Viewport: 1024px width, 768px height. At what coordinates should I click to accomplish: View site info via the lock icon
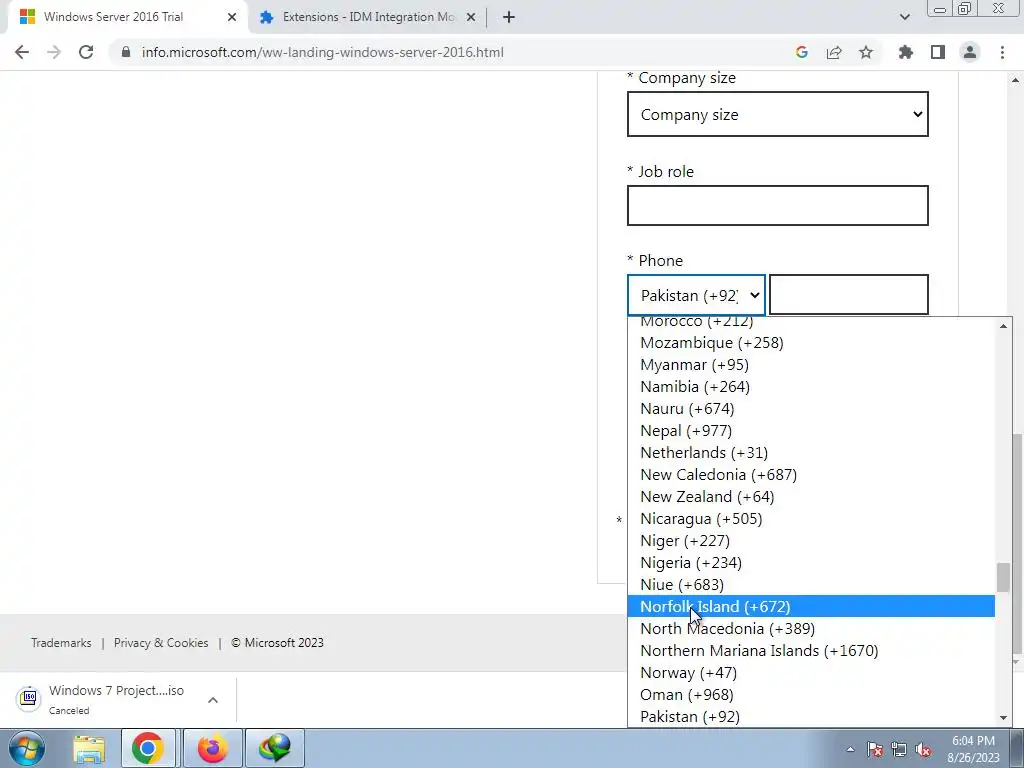pos(126,52)
